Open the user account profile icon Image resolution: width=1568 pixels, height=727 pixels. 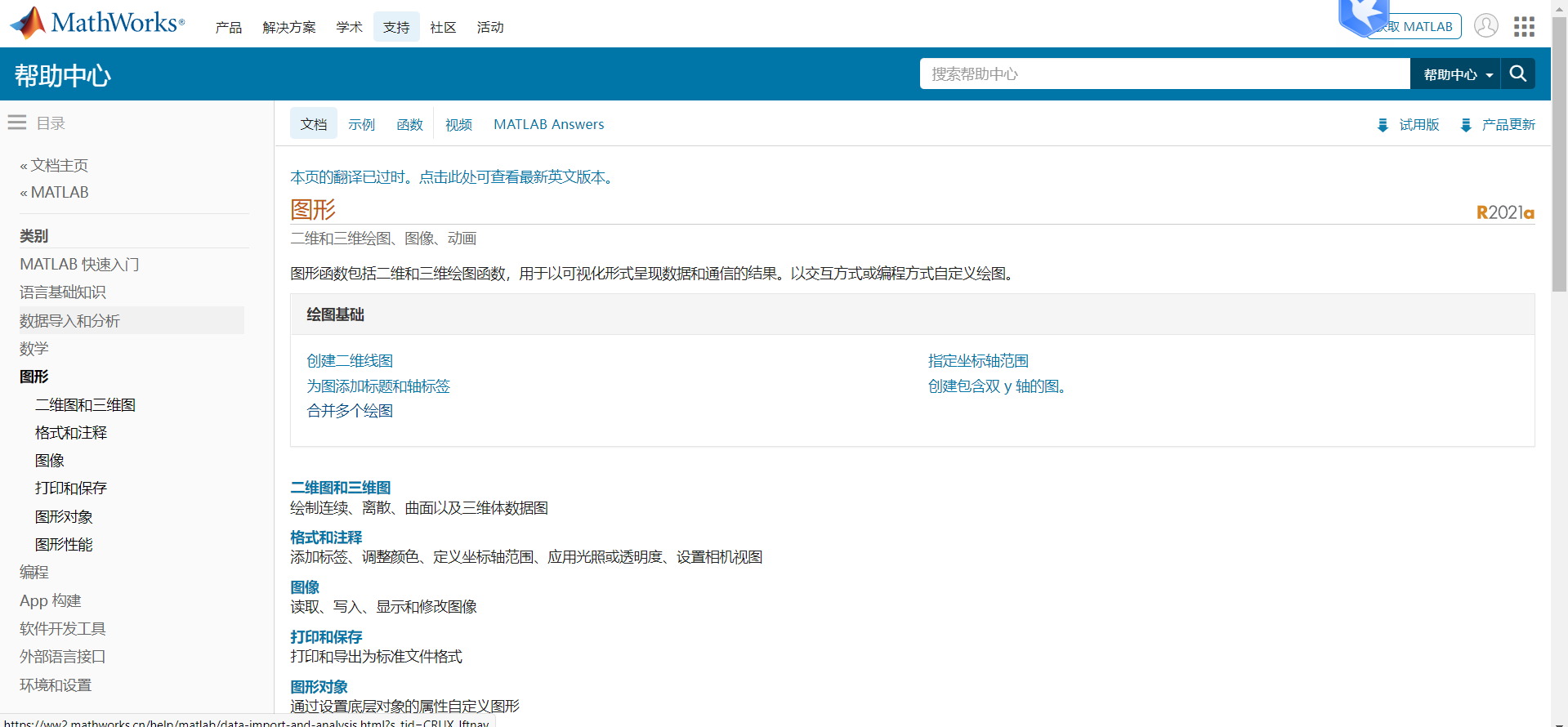click(1485, 26)
